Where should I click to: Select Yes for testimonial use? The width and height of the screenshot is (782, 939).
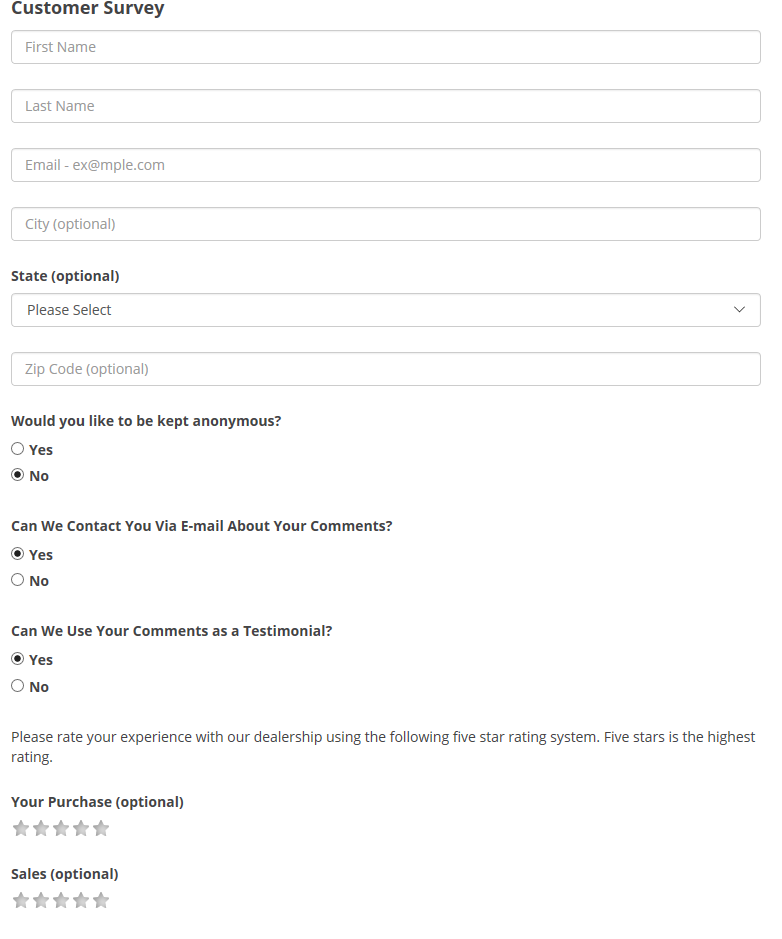18,659
